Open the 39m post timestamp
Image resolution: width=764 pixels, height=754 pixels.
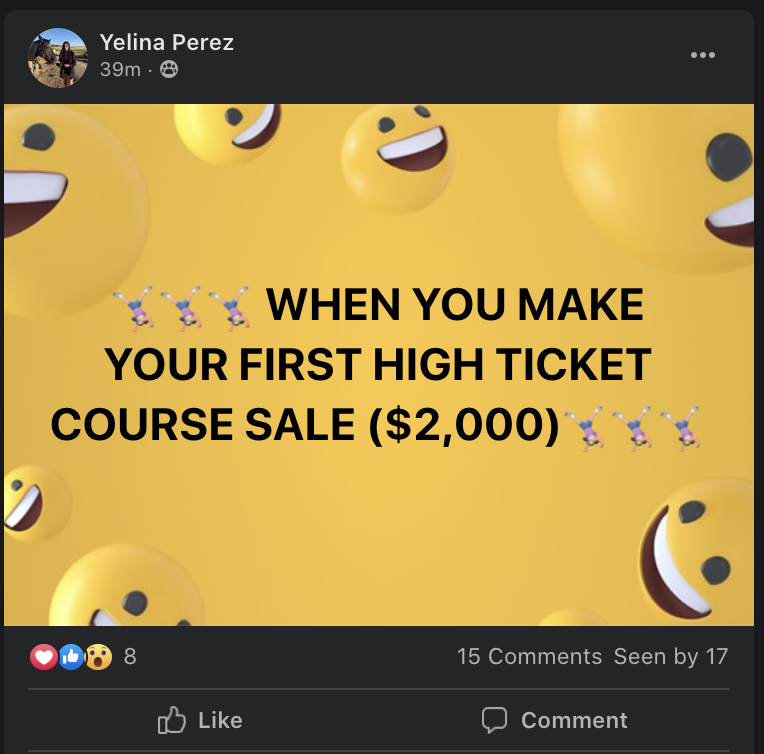click(120, 69)
